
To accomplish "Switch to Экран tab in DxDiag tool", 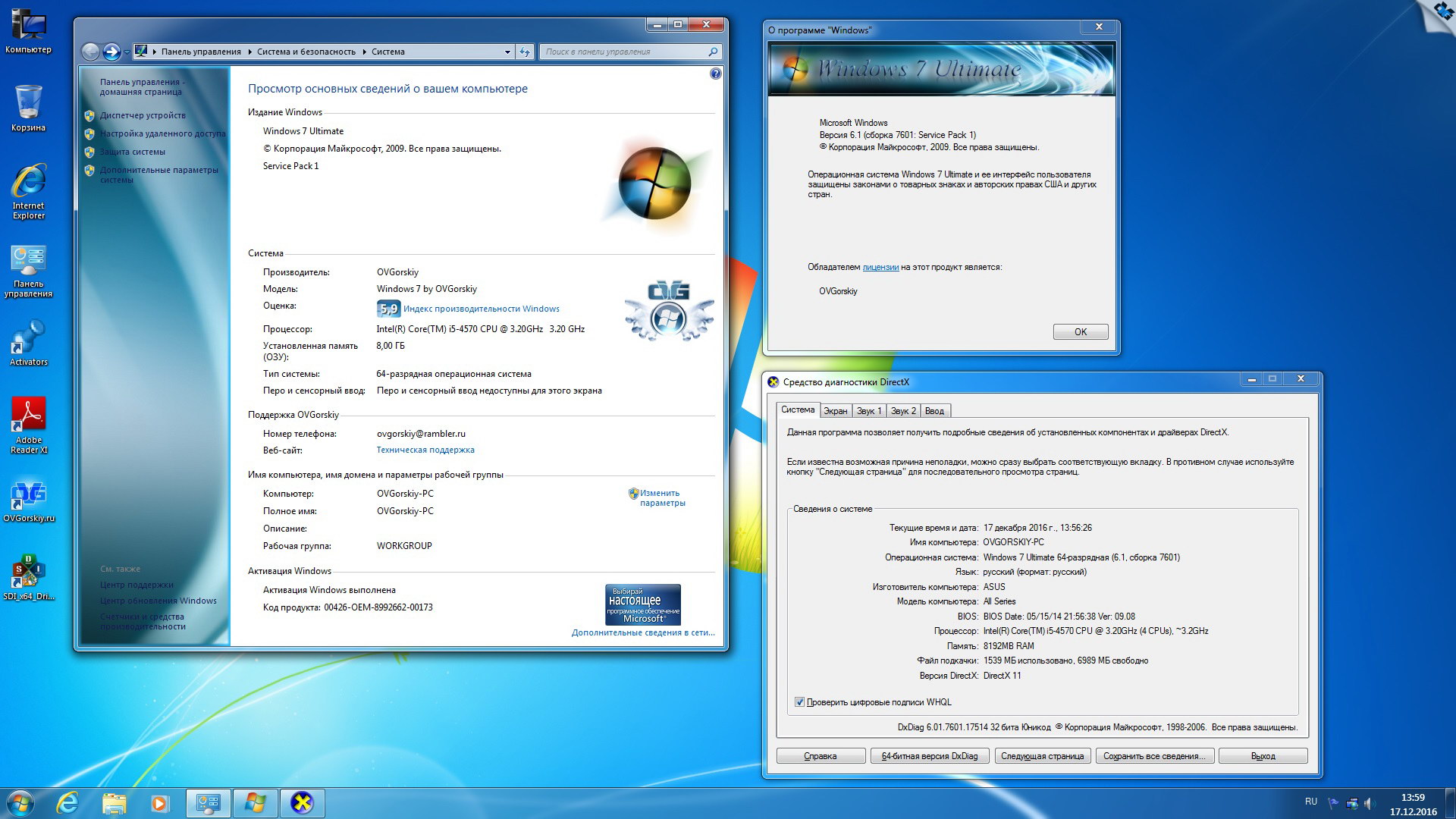I will 834,410.
